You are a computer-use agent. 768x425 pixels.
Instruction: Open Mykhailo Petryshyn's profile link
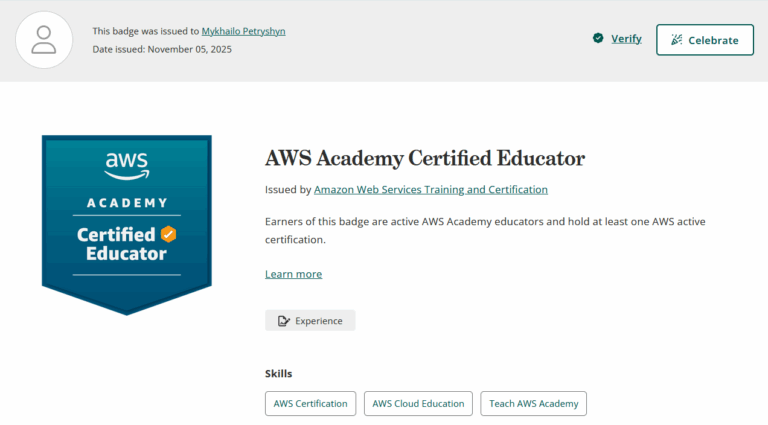coord(243,31)
